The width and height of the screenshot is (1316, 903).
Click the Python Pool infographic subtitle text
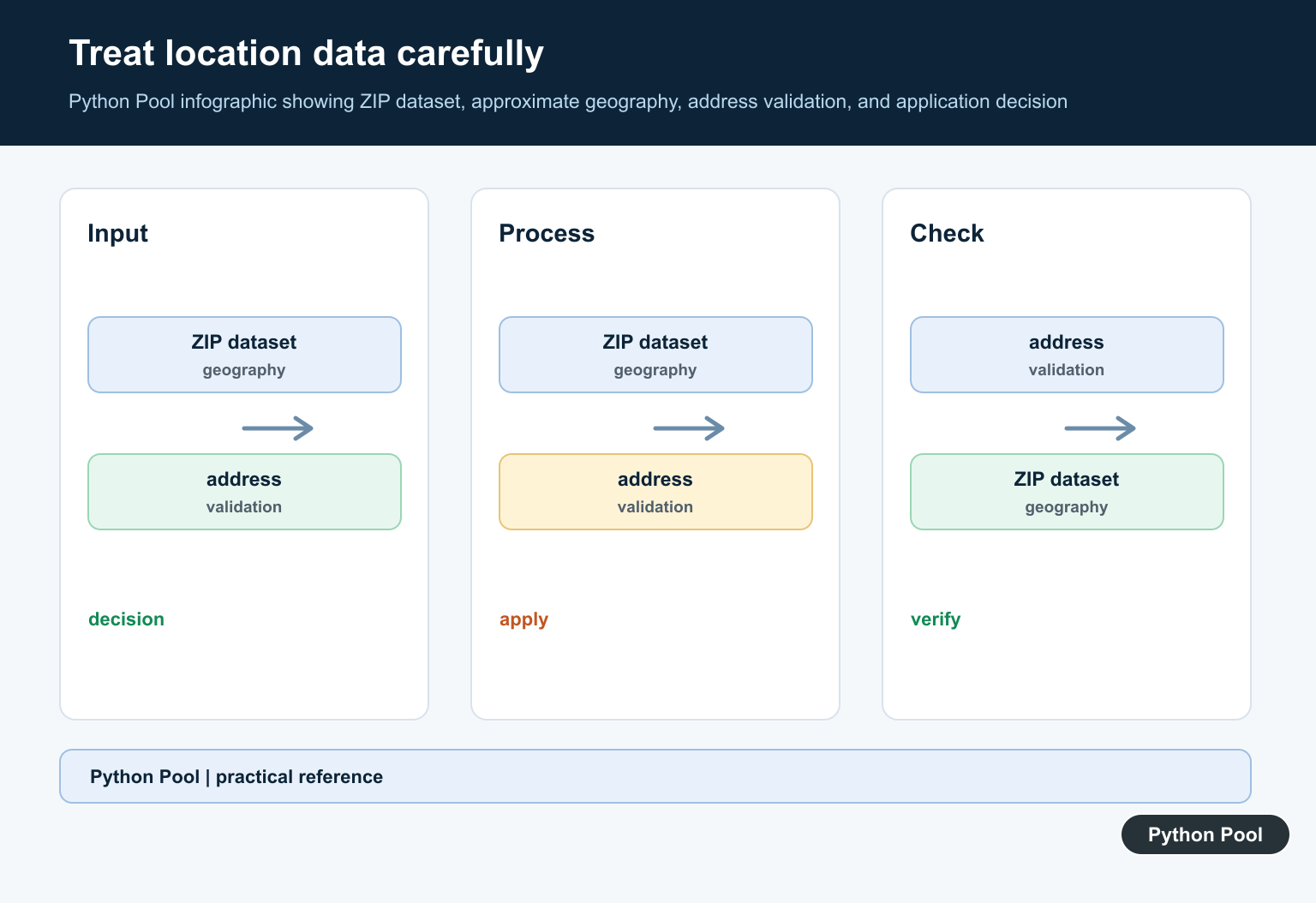(x=568, y=101)
